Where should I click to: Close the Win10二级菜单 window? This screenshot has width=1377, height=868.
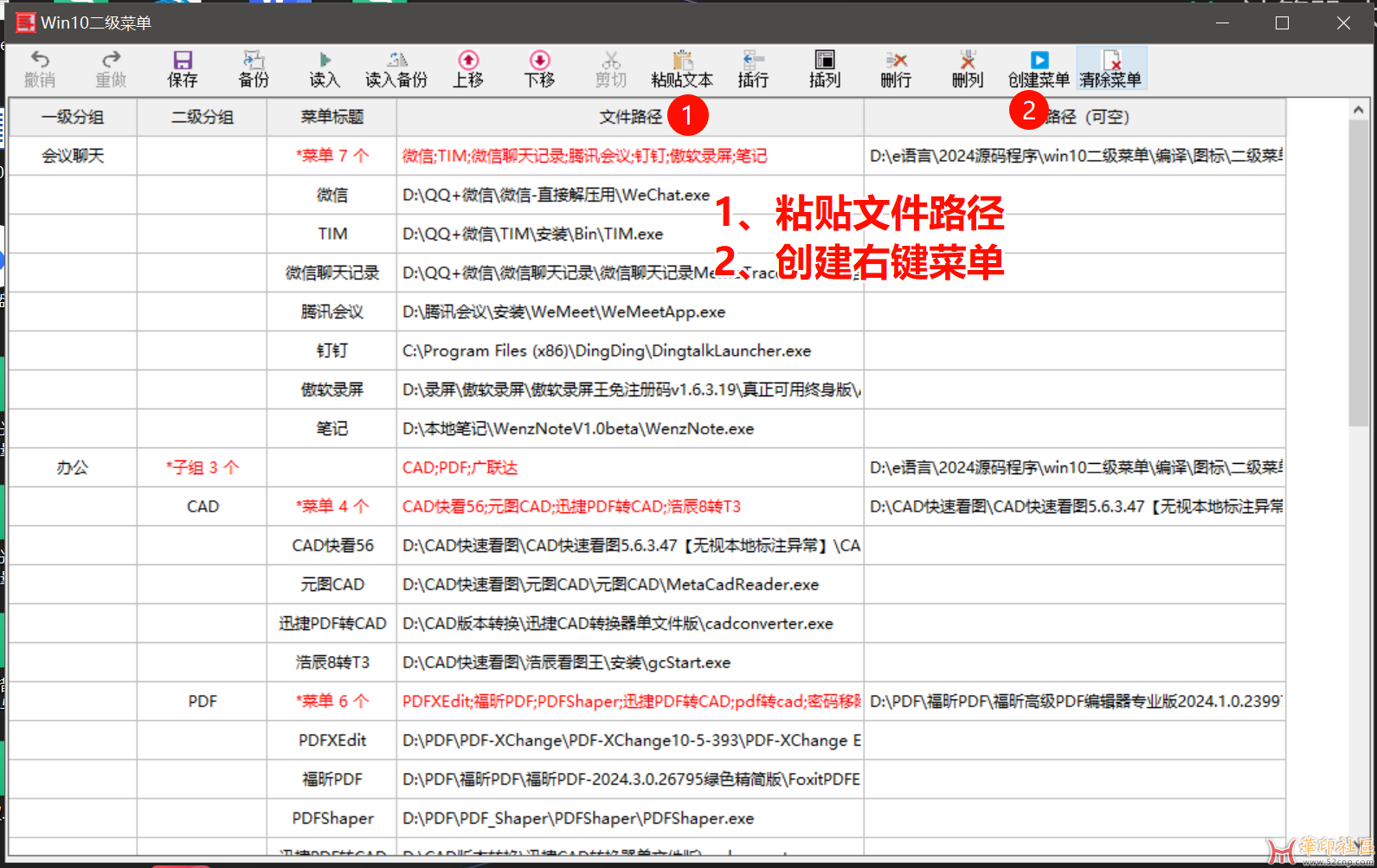pyautogui.click(x=1343, y=23)
